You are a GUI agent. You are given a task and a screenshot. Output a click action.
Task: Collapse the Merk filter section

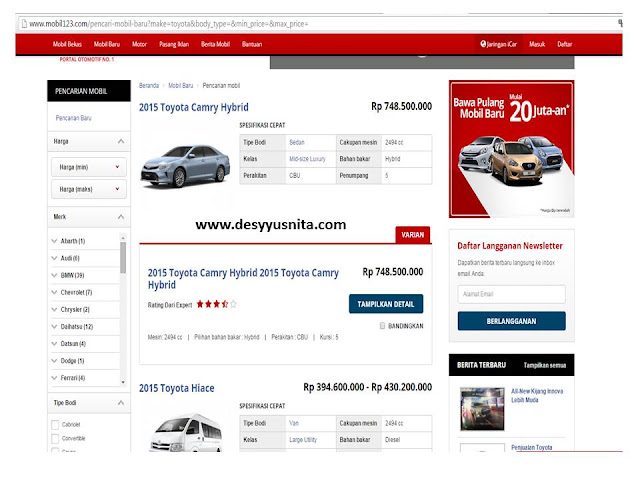[x=121, y=217]
